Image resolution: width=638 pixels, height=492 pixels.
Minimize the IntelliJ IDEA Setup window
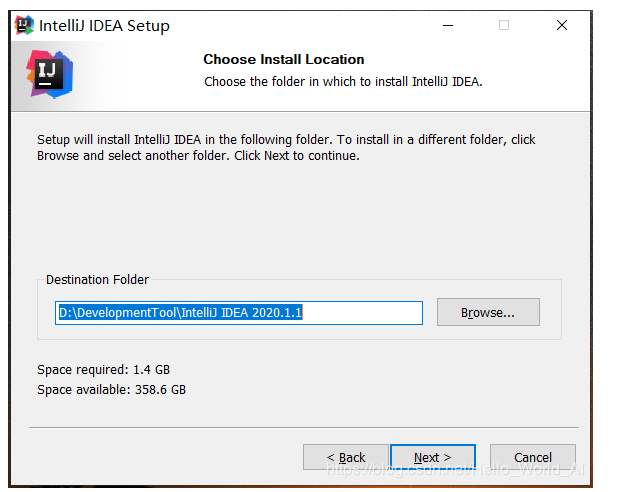[x=448, y=25]
